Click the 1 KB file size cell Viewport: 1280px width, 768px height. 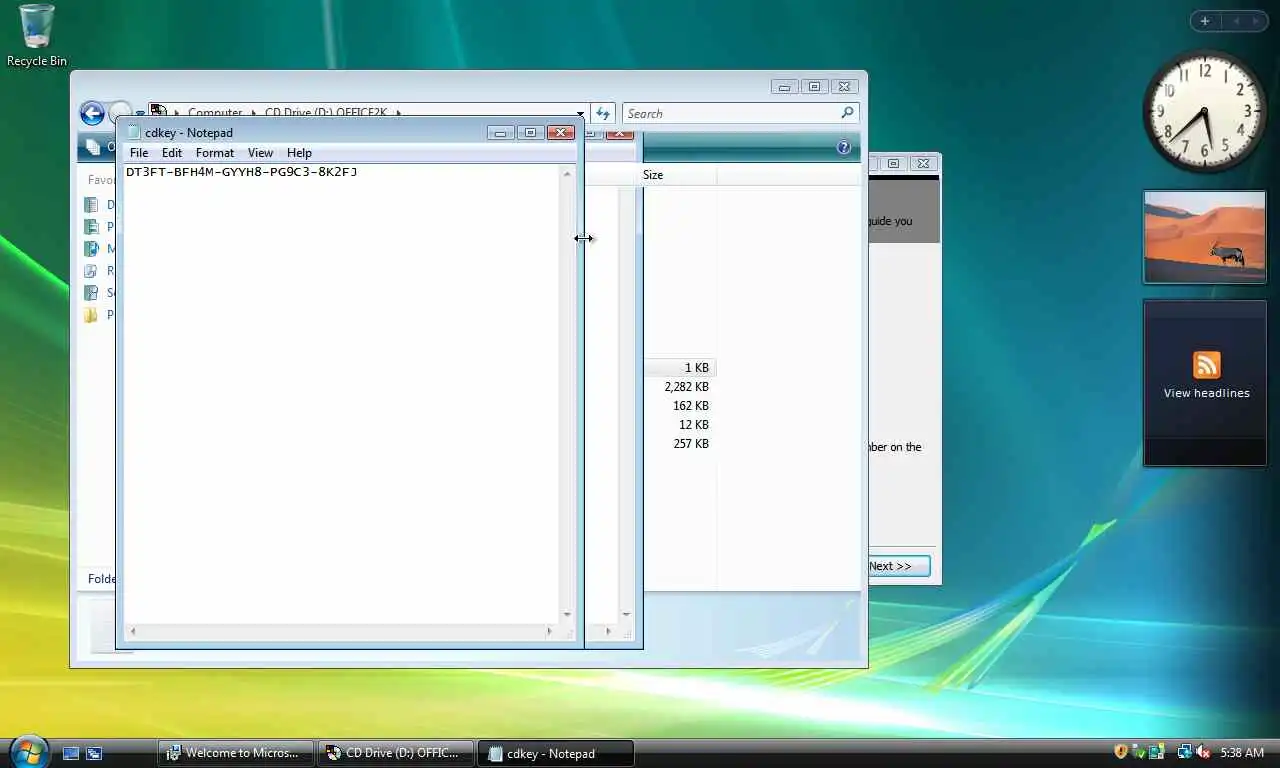697,368
